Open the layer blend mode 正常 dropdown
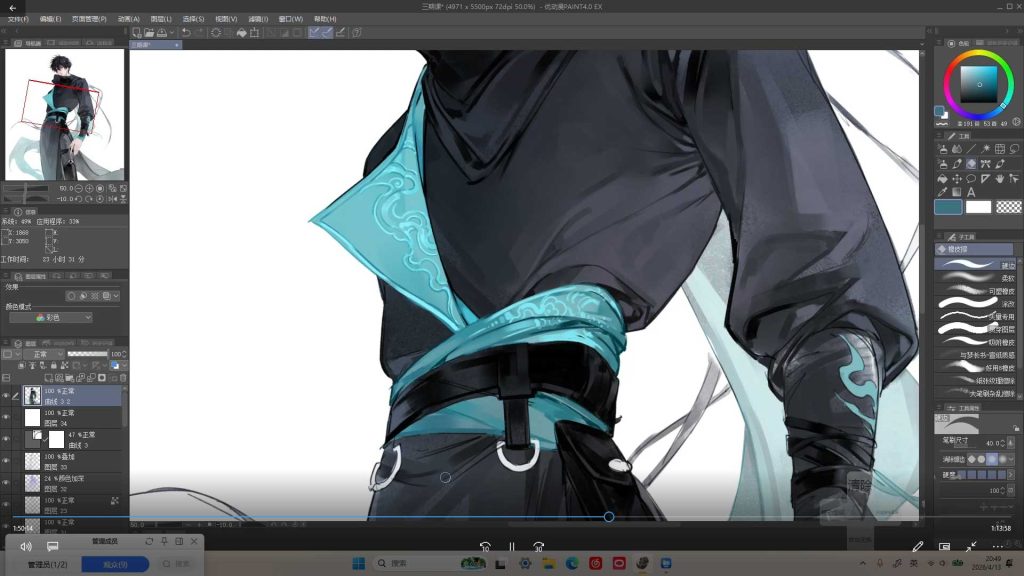The width and height of the screenshot is (1024, 576). click(42, 354)
